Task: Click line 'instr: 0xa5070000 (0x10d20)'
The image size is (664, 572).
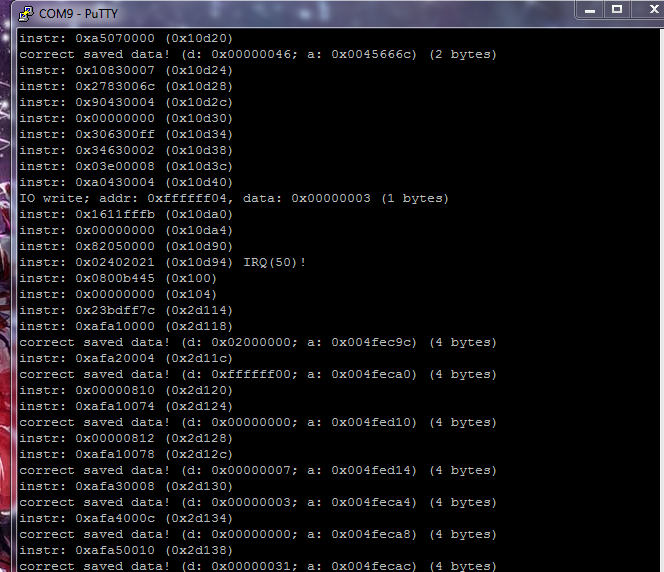Action: coord(126,39)
